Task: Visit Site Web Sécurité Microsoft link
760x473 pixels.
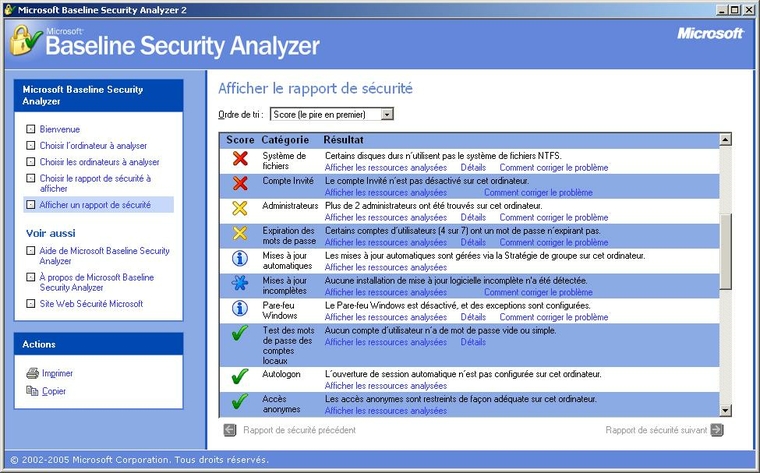Action: click(x=91, y=304)
